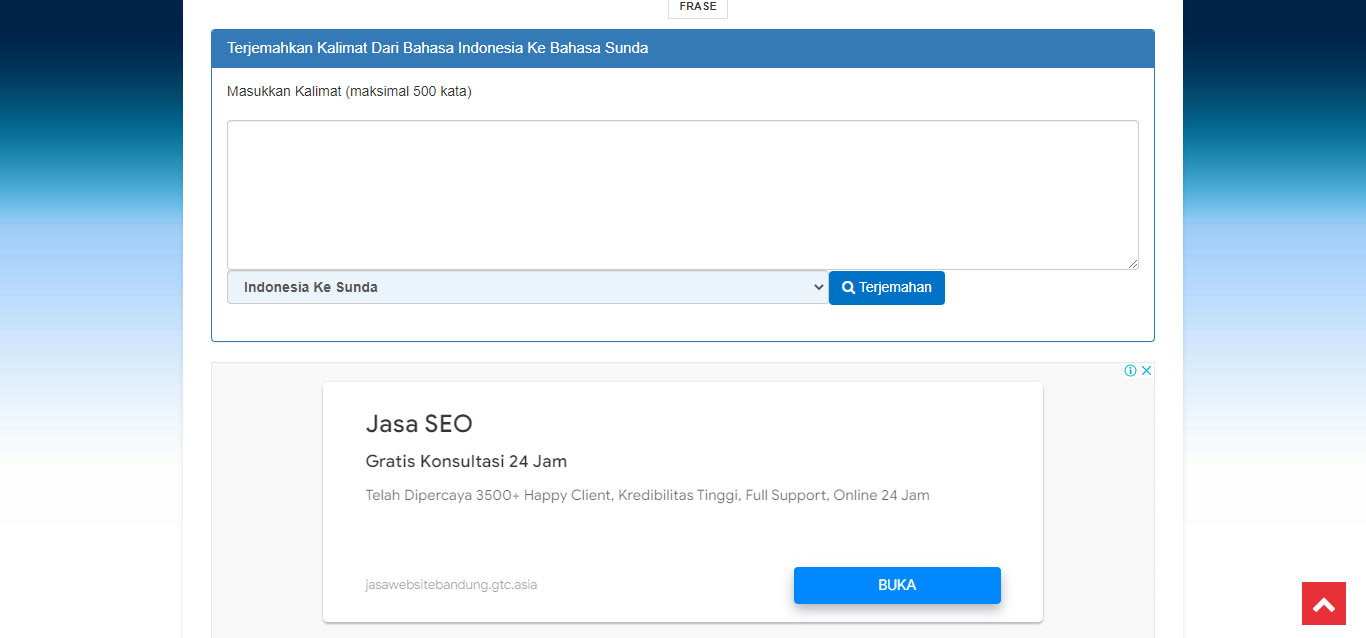This screenshot has height=638, width=1366.
Task: Open the Indonesia Ke Sunda dropdown
Action: 527,288
